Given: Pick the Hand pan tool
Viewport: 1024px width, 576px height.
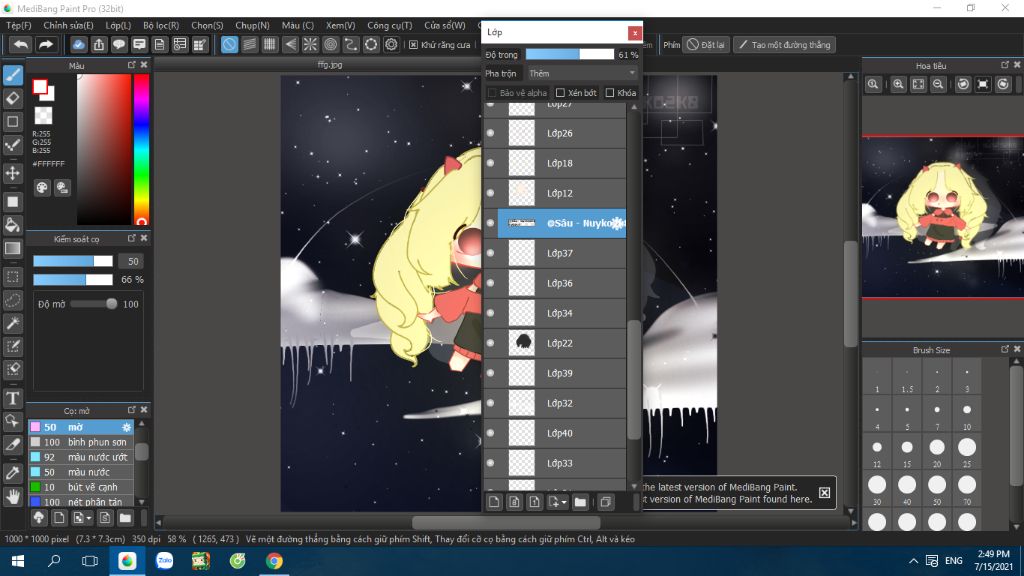Looking at the screenshot, I should coord(12,497).
